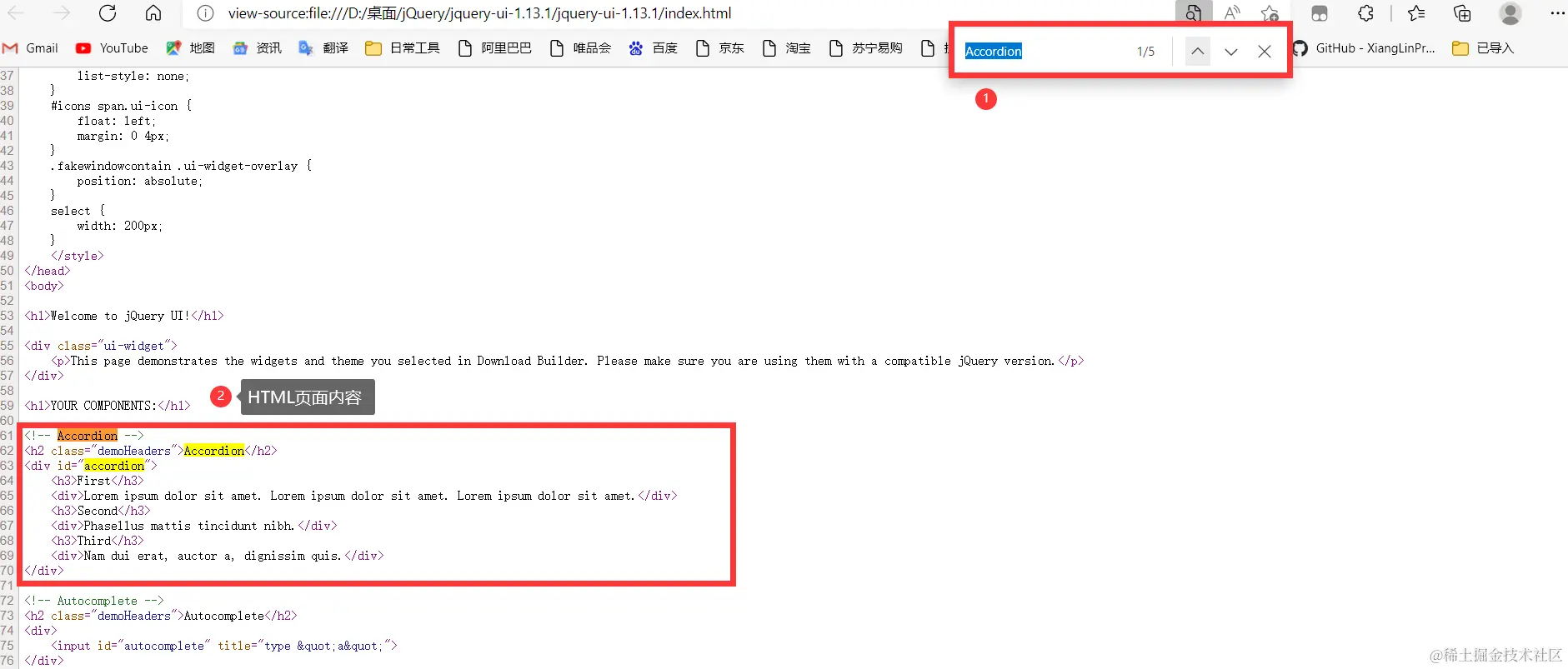Open the YouTube bookmark
This screenshot has height=669, width=1568.
click(112, 48)
